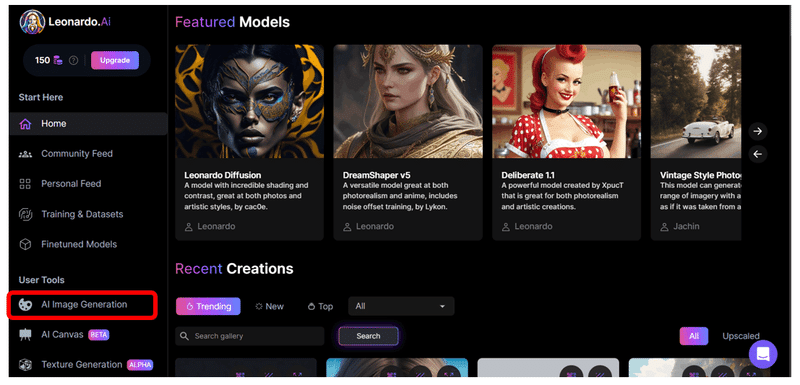Select the Top tab
Viewport: 800px width, 385px height.
pos(320,306)
